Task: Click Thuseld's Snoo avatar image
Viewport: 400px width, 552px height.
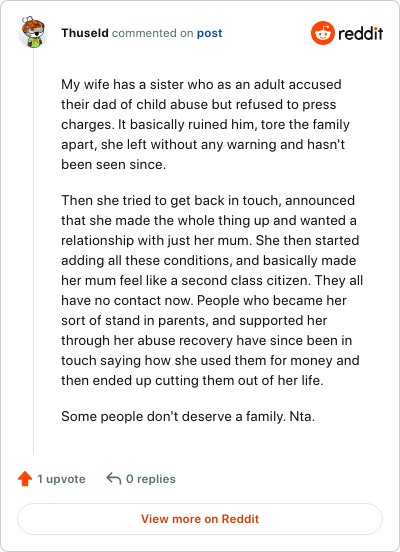Action: tap(33, 32)
